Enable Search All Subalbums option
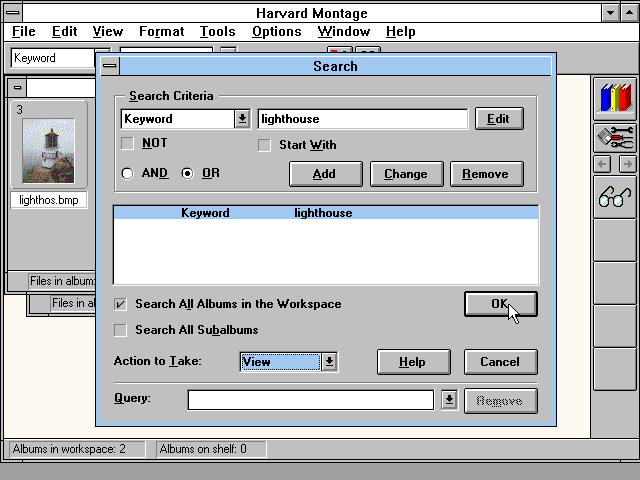640x480 pixels. point(121,330)
